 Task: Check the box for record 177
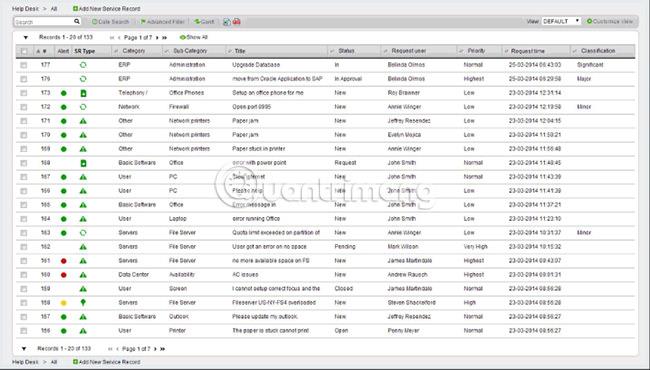coord(24,65)
